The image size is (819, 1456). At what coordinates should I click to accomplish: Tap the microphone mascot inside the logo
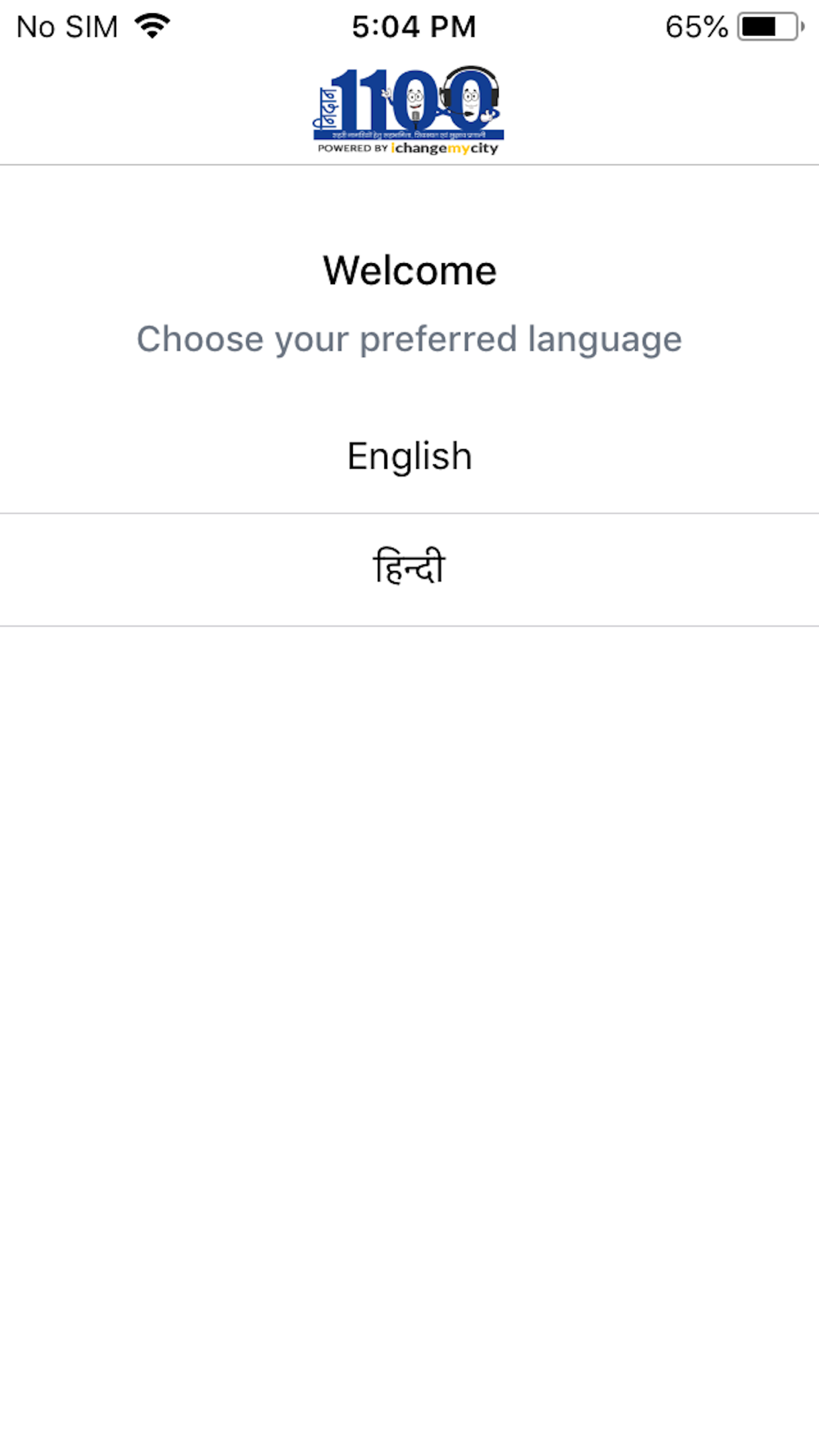point(414,102)
